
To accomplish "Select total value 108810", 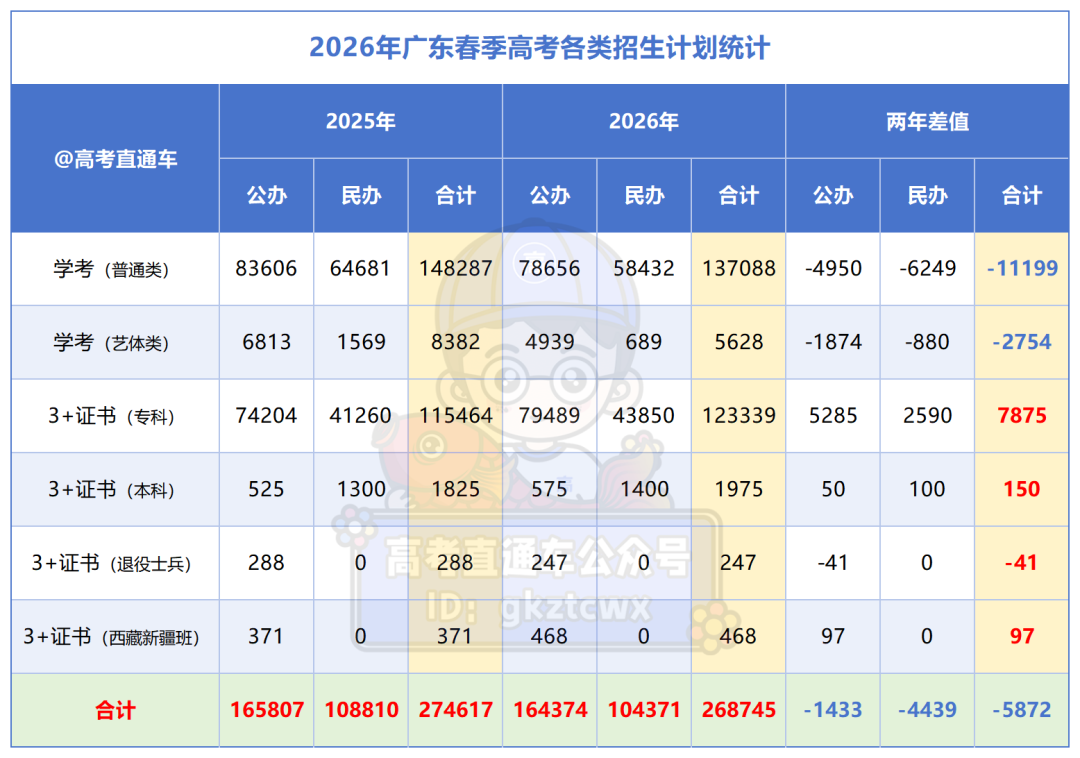I will (361, 710).
